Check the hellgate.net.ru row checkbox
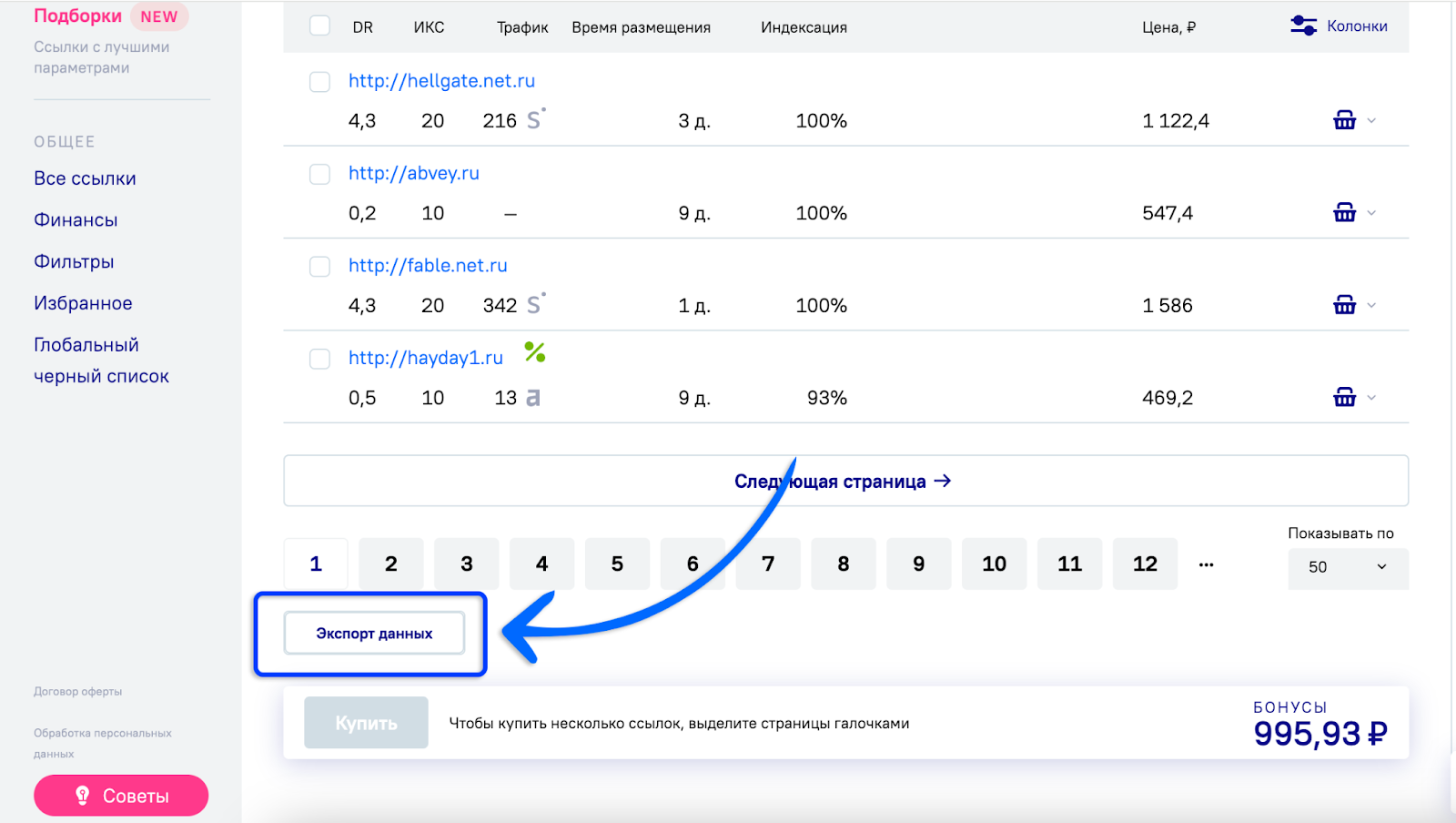Image resolution: width=1456 pixels, height=823 pixels. 319,82
